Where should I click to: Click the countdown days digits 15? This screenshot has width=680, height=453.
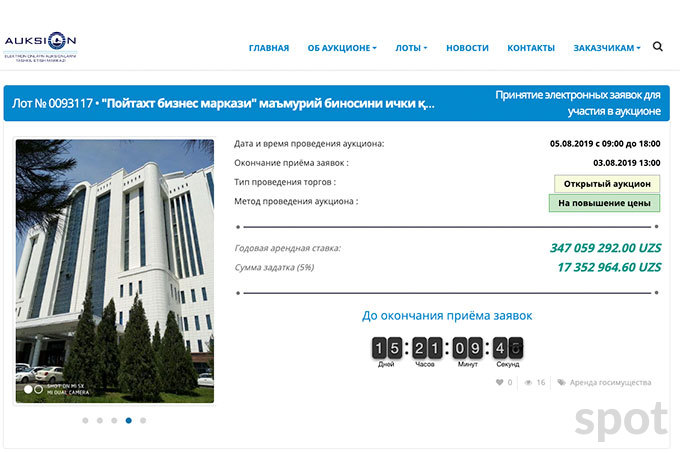(x=387, y=348)
